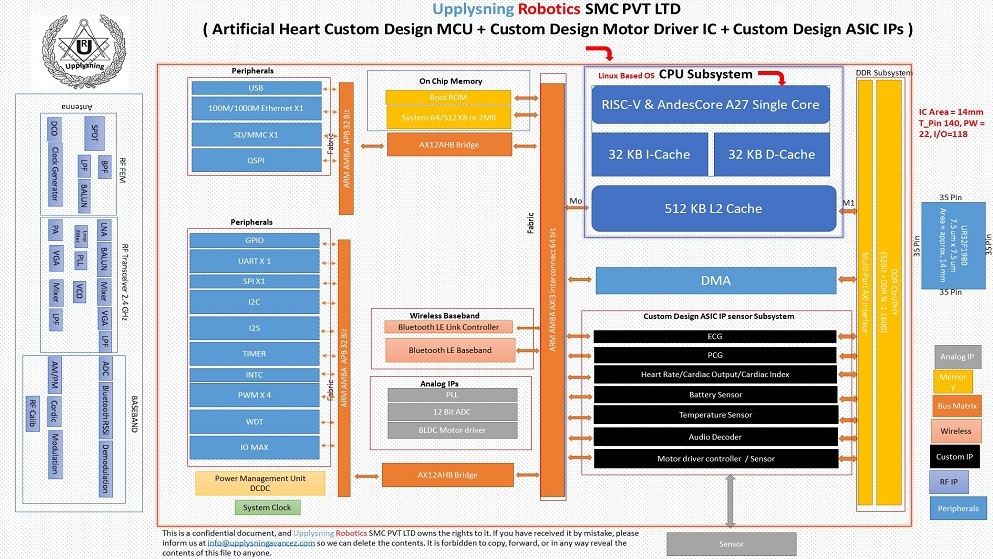This screenshot has width=993, height=559.
Task: Click the Upplysning emblem logo
Action: pos(84,53)
